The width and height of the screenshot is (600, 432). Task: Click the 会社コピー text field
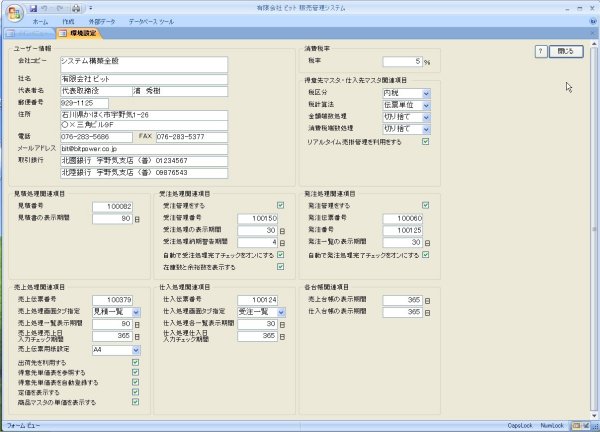(144, 65)
